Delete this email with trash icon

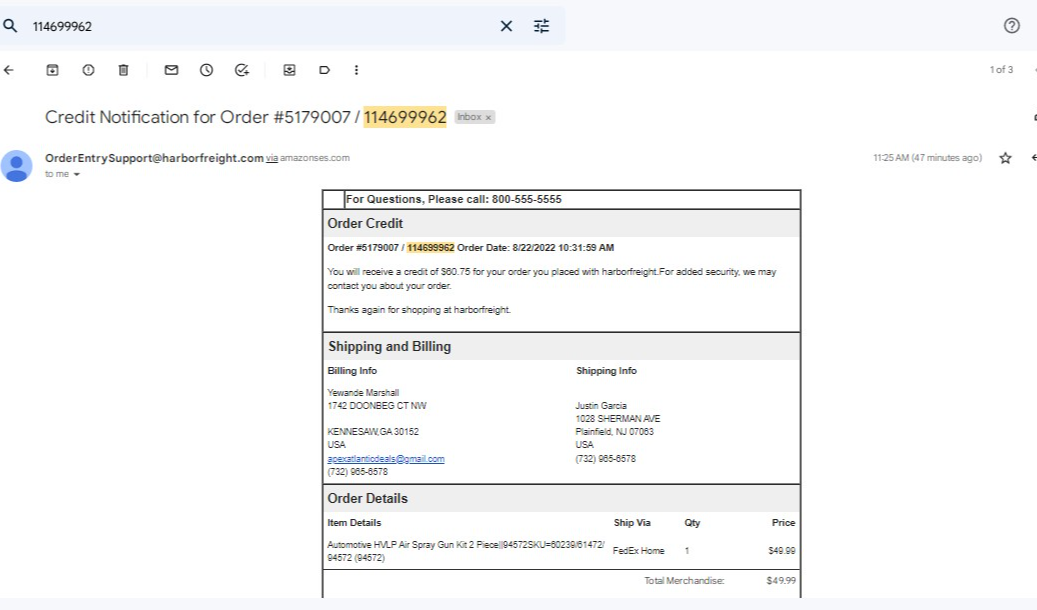pos(123,69)
